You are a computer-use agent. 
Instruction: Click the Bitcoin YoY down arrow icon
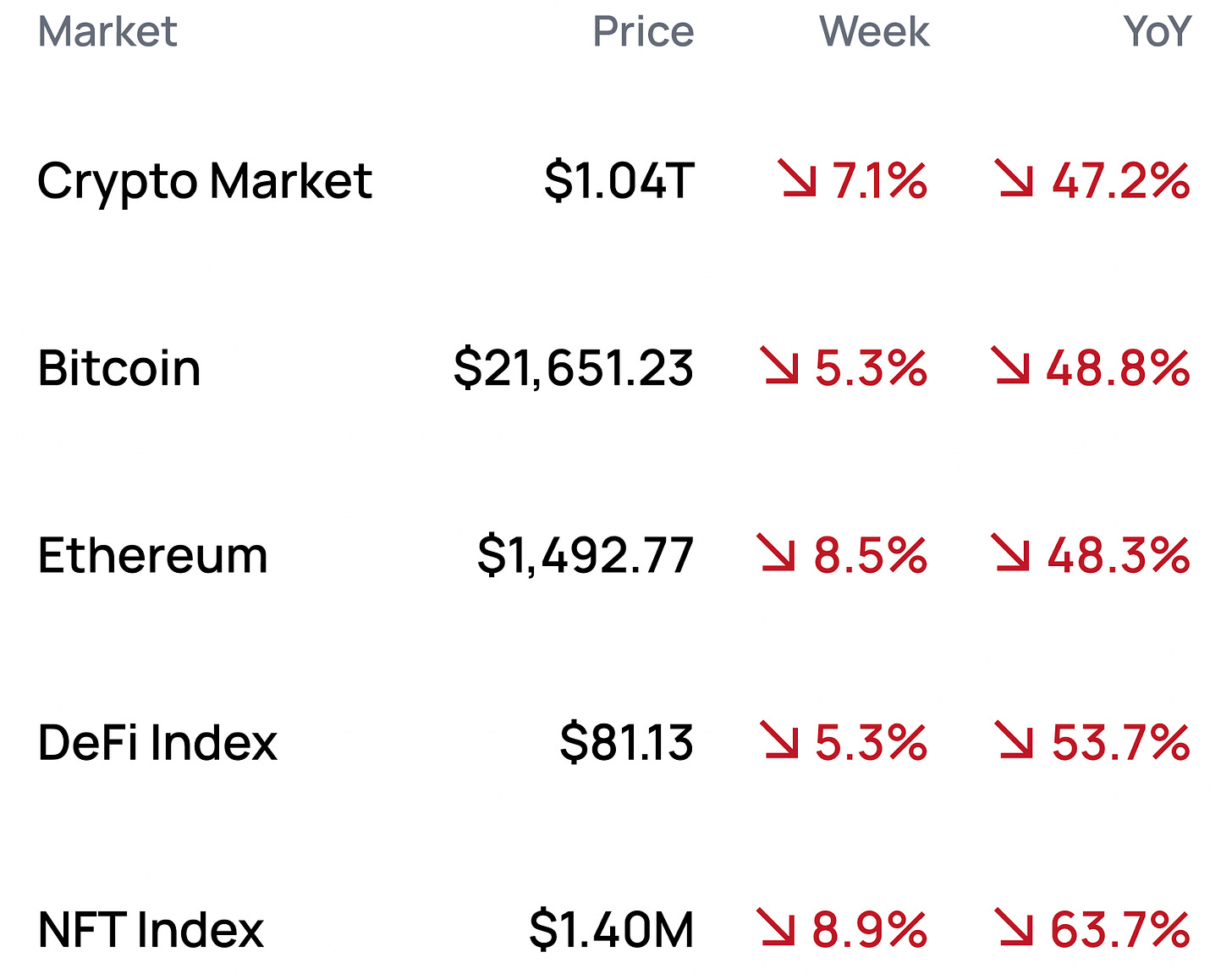[1011, 366]
